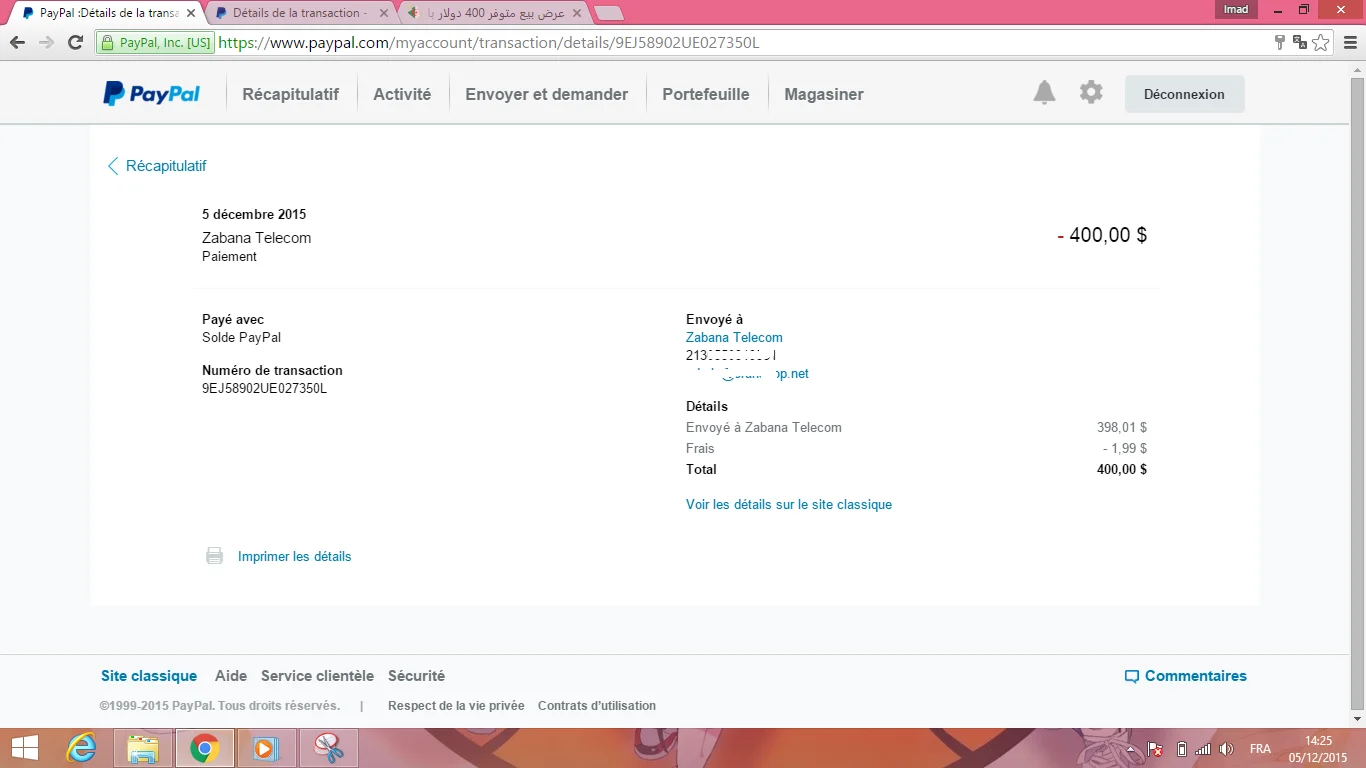This screenshot has height=768, width=1366.
Task: Launch Internet Explorer from the taskbar
Action: [81, 748]
